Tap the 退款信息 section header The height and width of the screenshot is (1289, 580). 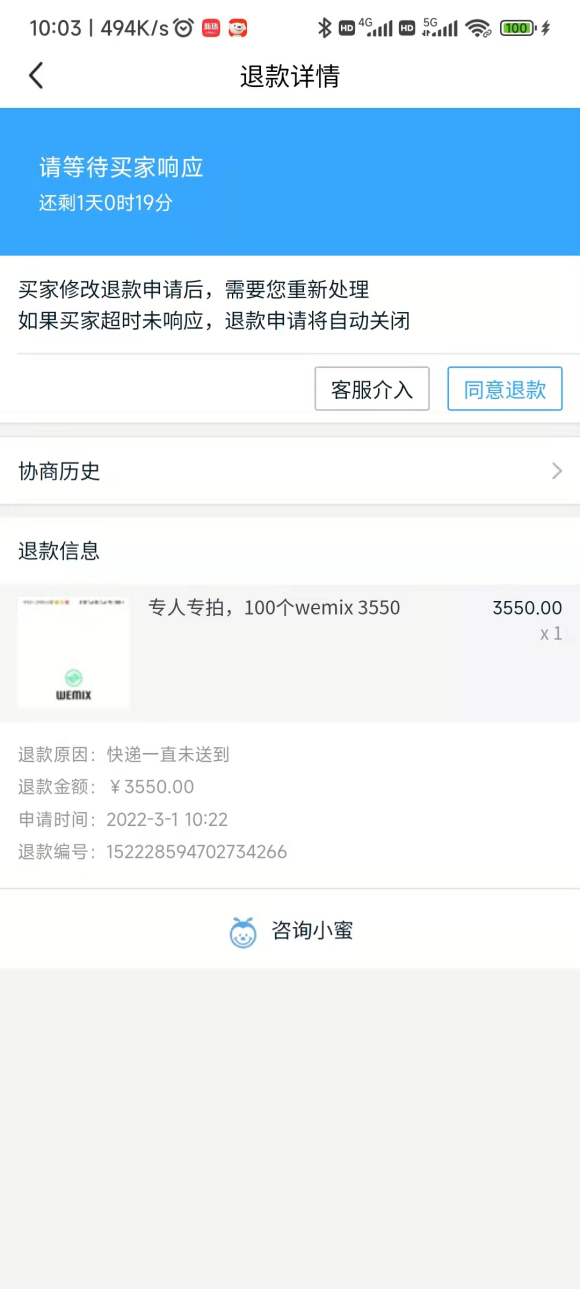pos(59,550)
